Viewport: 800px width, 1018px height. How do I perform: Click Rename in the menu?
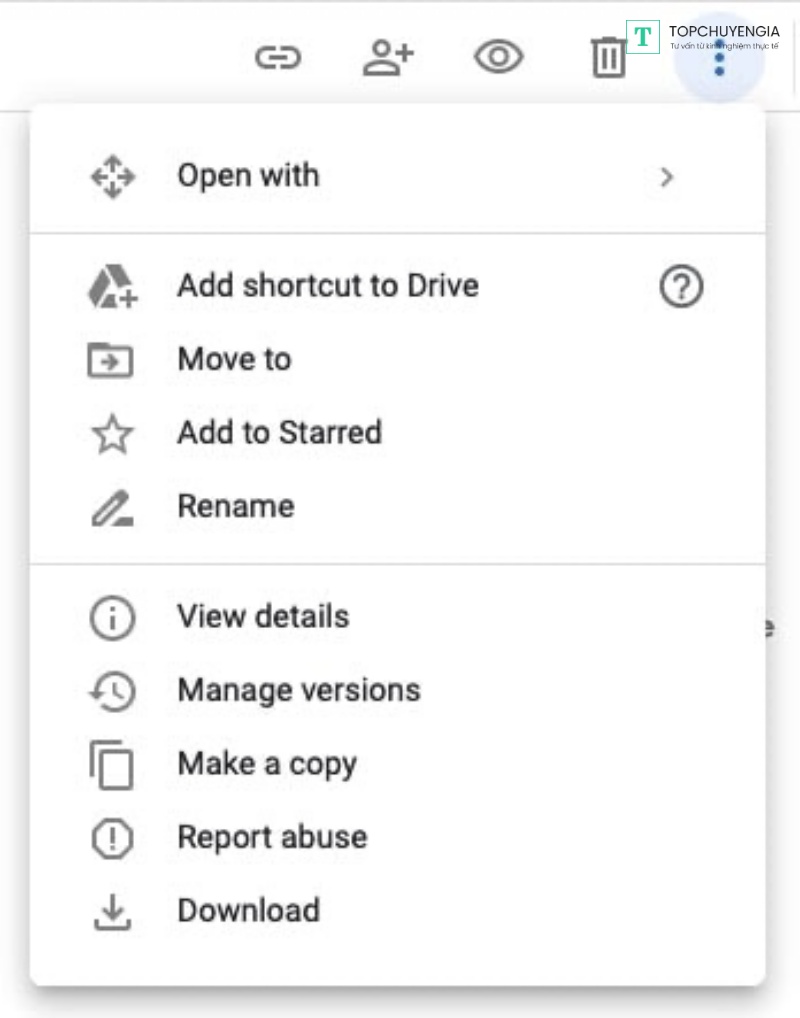[x=235, y=506]
